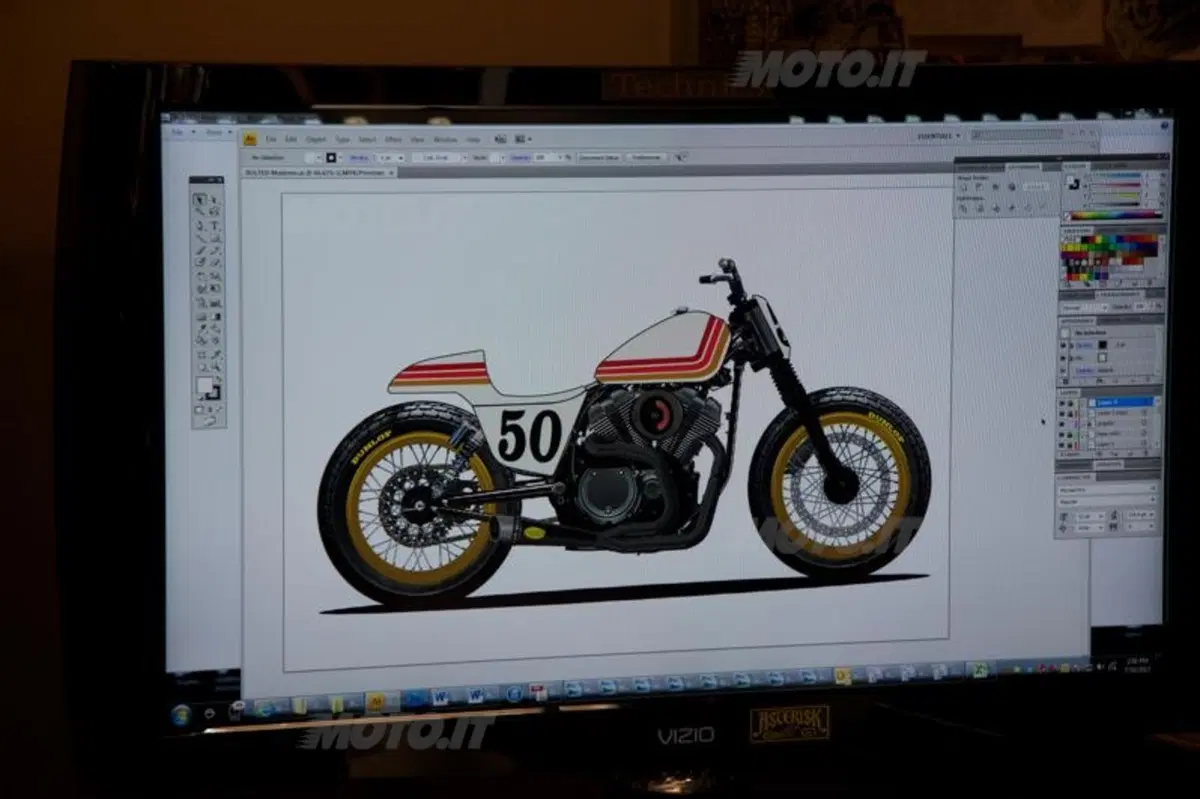Click the stroke color box in Tools panel
The width and height of the screenshot is (1200, 799).
pos(213,393)
